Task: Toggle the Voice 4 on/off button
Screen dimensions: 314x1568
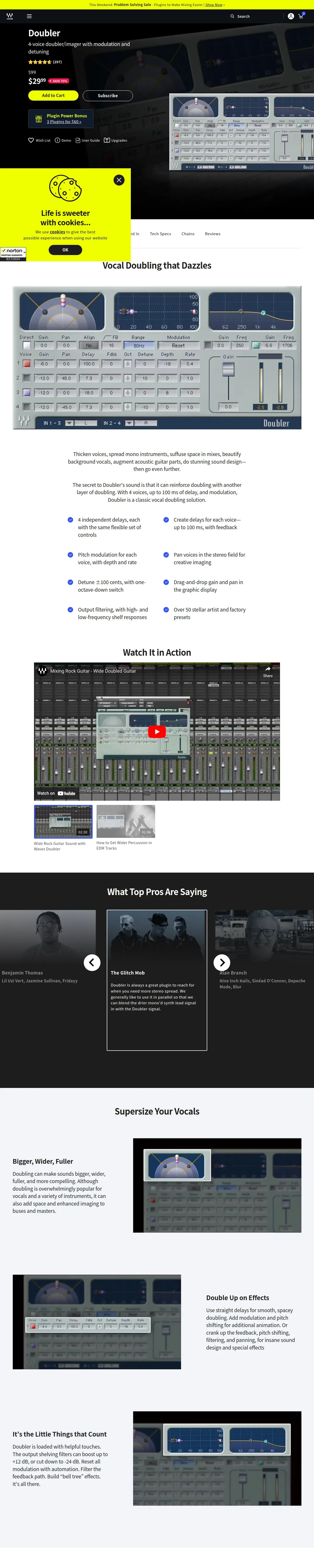Action: (27, 407)
